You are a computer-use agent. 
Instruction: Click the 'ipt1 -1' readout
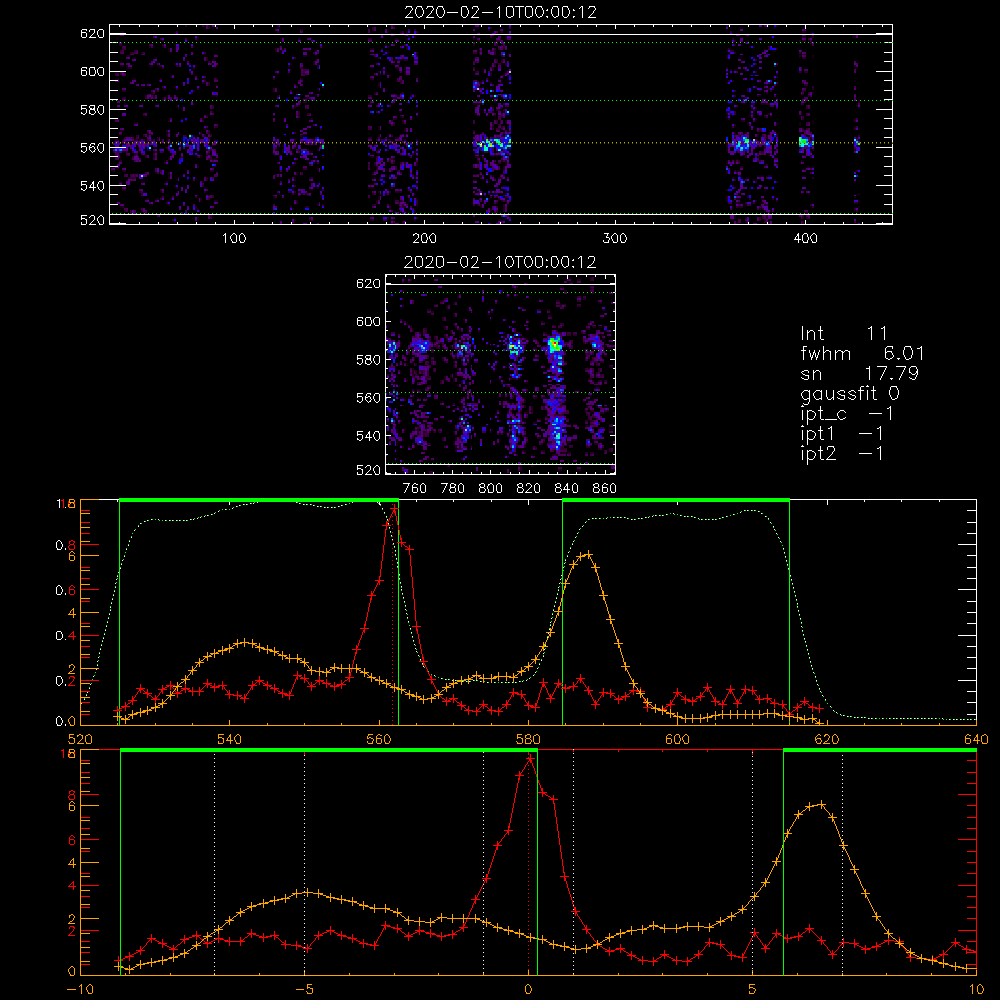(842, 434)
